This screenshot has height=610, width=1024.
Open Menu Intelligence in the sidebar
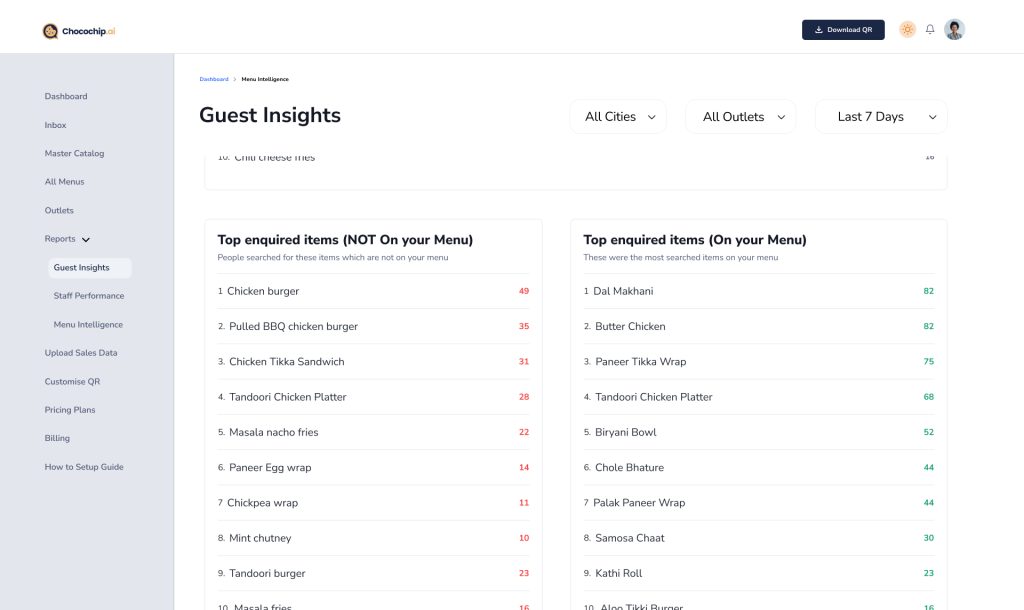(88, 325)
